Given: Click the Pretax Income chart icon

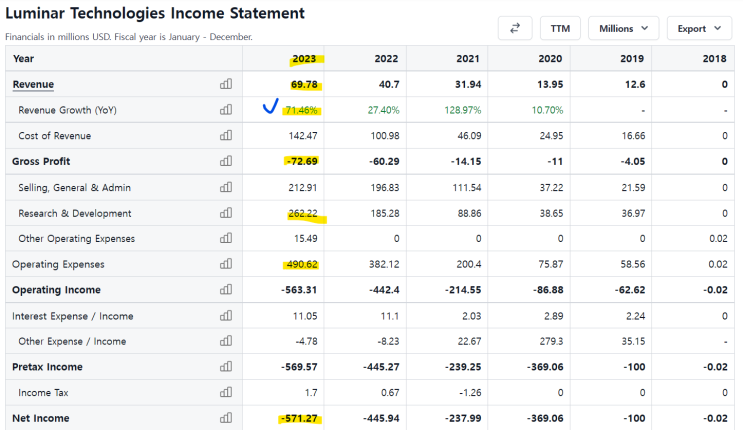Looking at the screenshot, I should 225,367.
